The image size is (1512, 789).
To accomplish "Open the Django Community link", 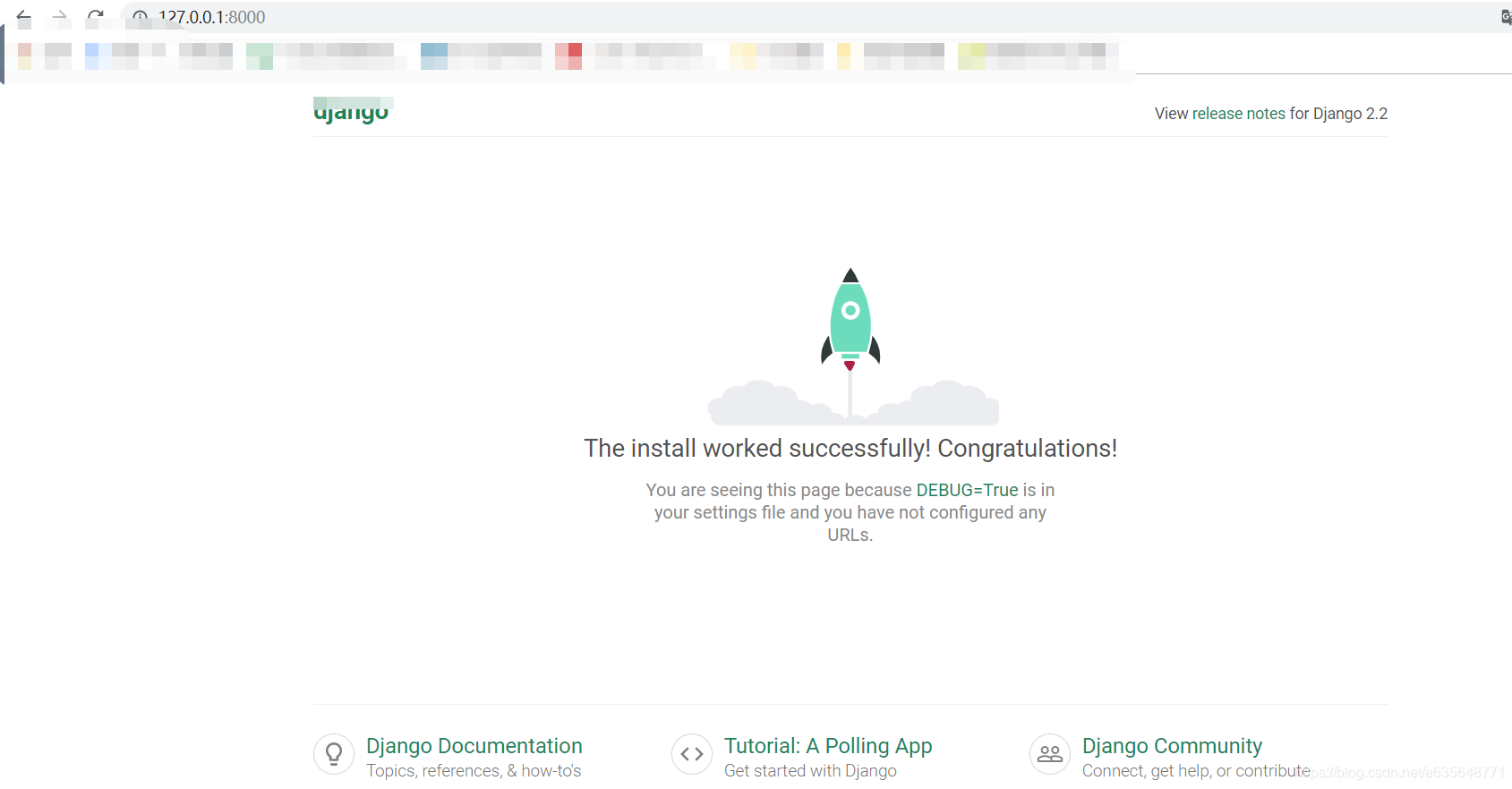I will 1172,746.
